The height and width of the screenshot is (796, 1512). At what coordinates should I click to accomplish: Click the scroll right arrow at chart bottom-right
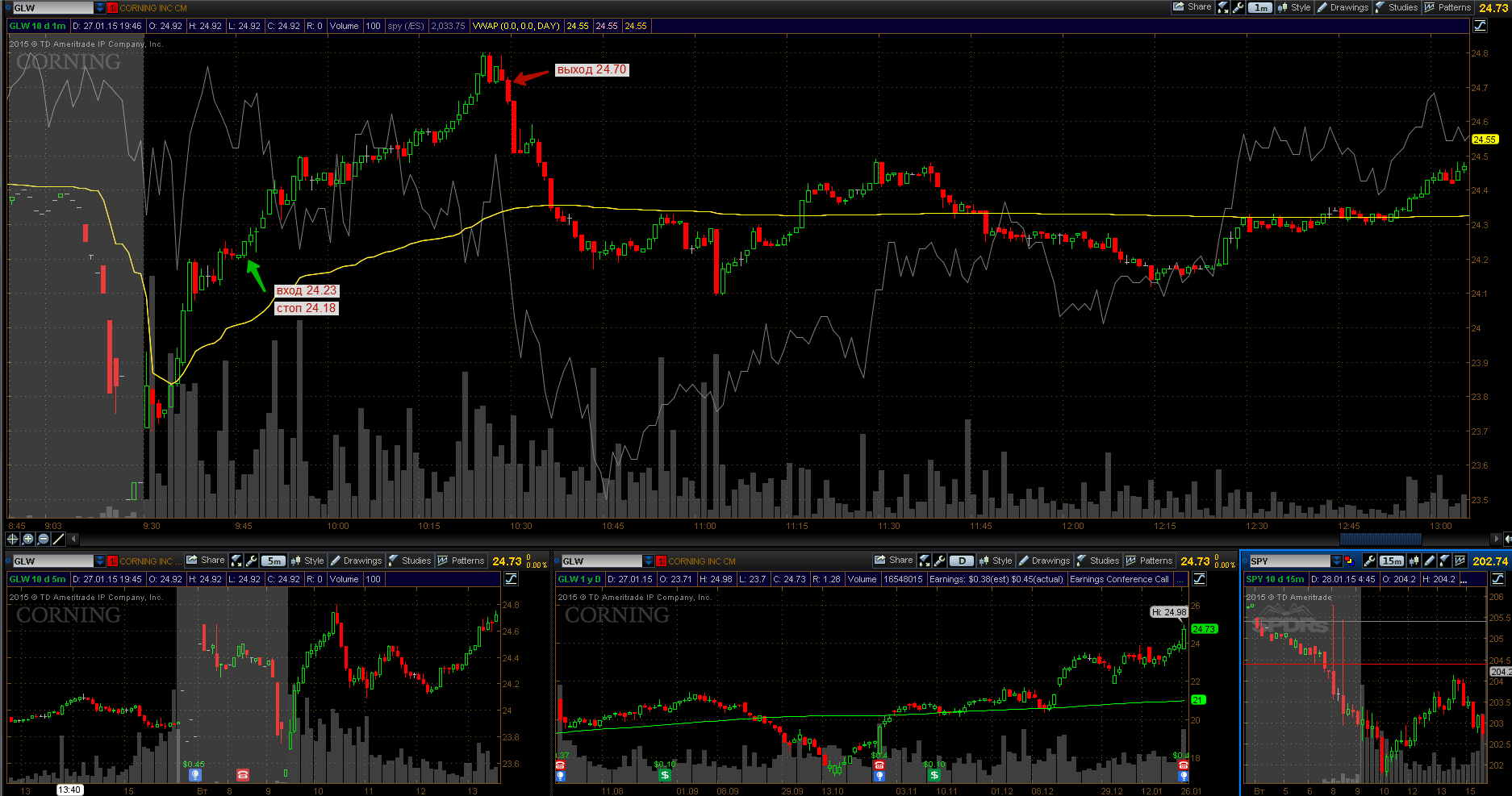[x=1497, y=539]
